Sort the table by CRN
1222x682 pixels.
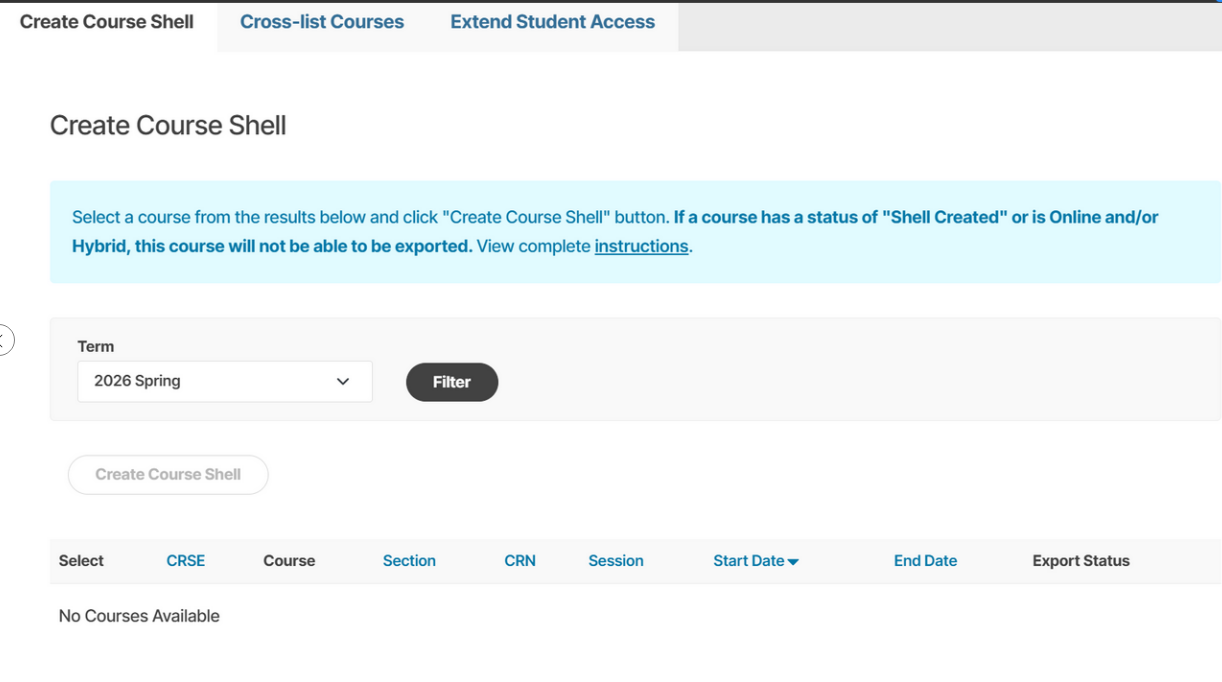520,561
